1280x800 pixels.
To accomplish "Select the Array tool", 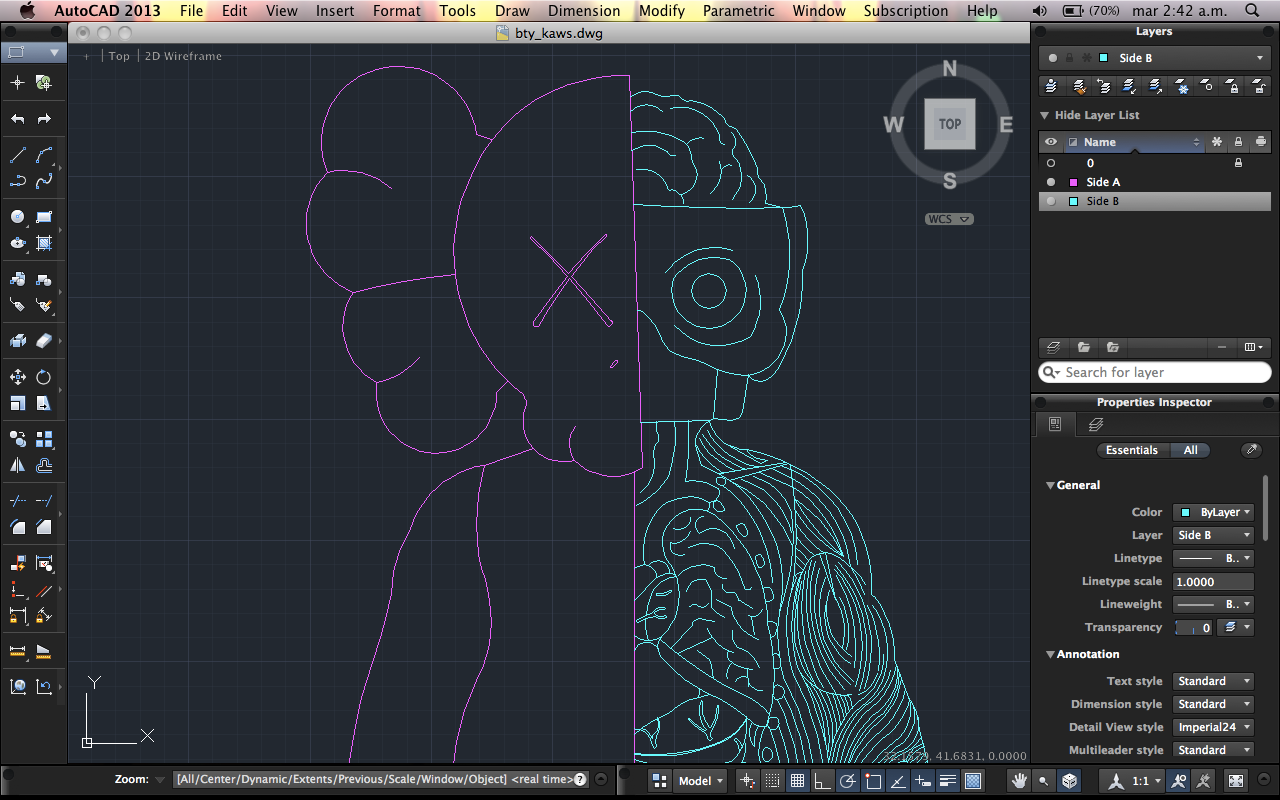I will click(x=44, y=439).
